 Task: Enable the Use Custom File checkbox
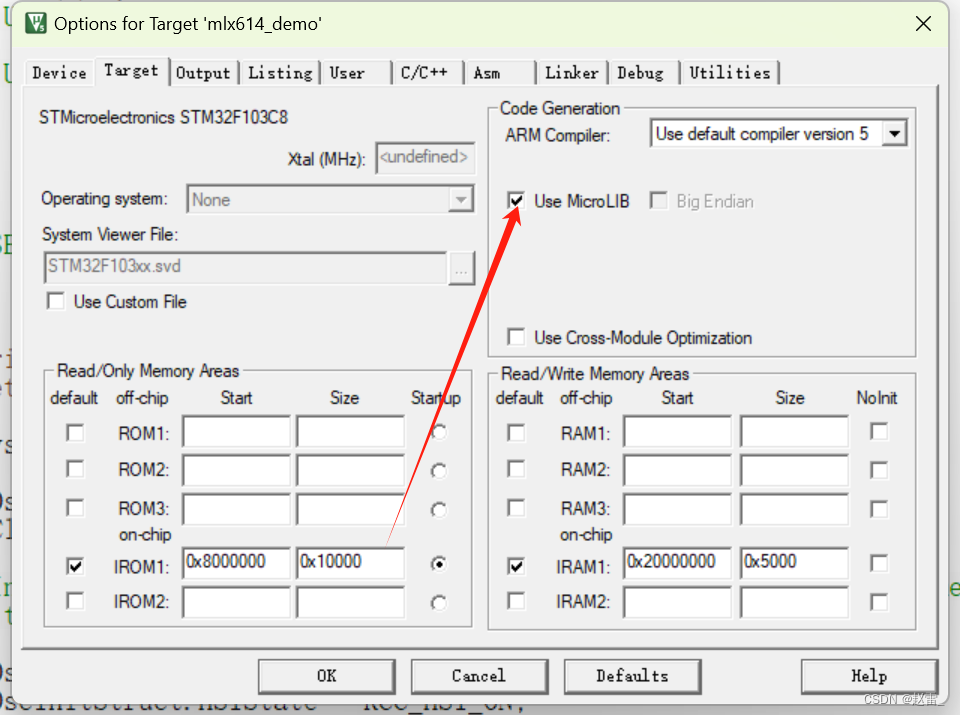pos(55,301)
